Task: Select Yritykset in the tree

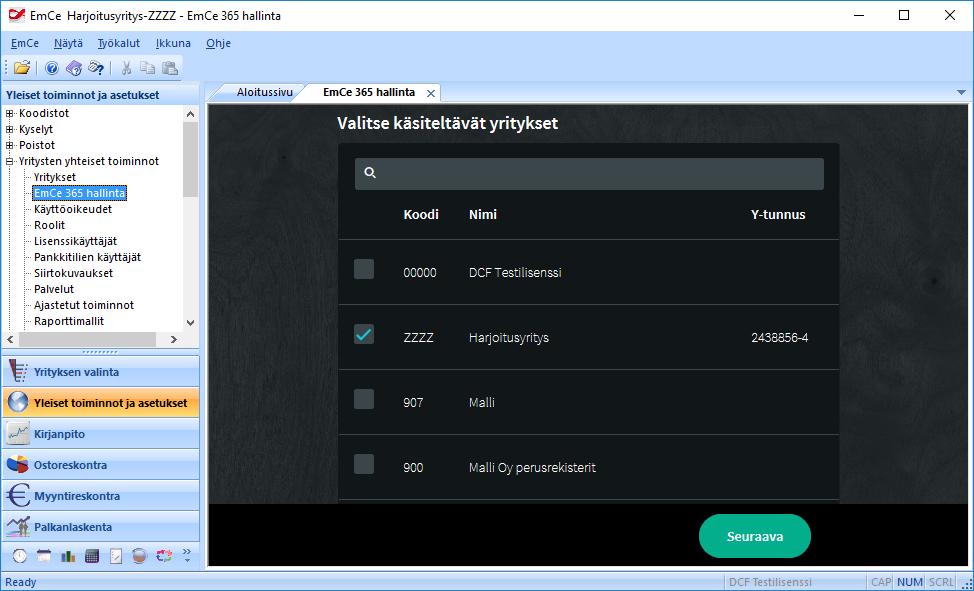Action: [x=55, y=177]
